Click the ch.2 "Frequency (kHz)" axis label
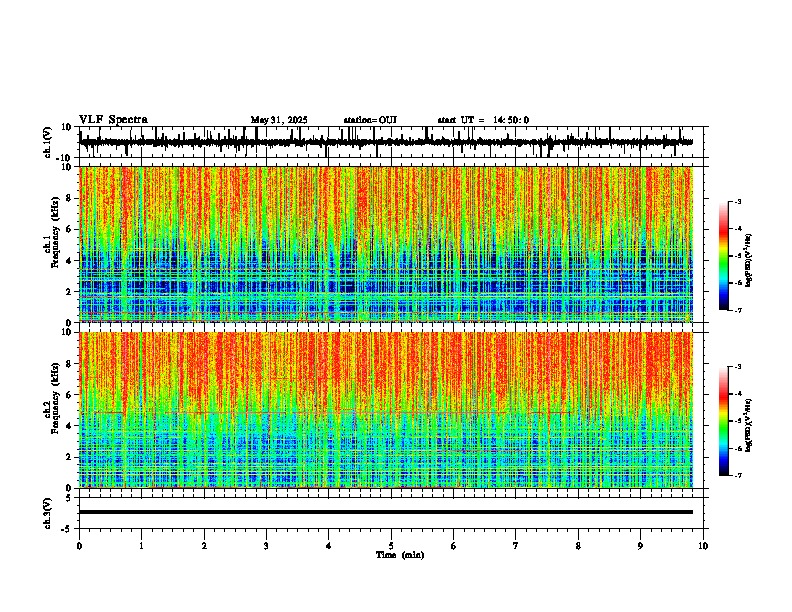 pos(56,398)
